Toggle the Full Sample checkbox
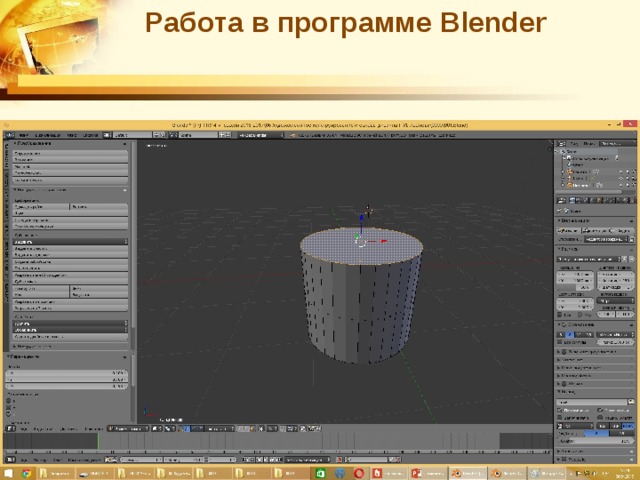Screen dimensions: 640x480 [560, 342]
